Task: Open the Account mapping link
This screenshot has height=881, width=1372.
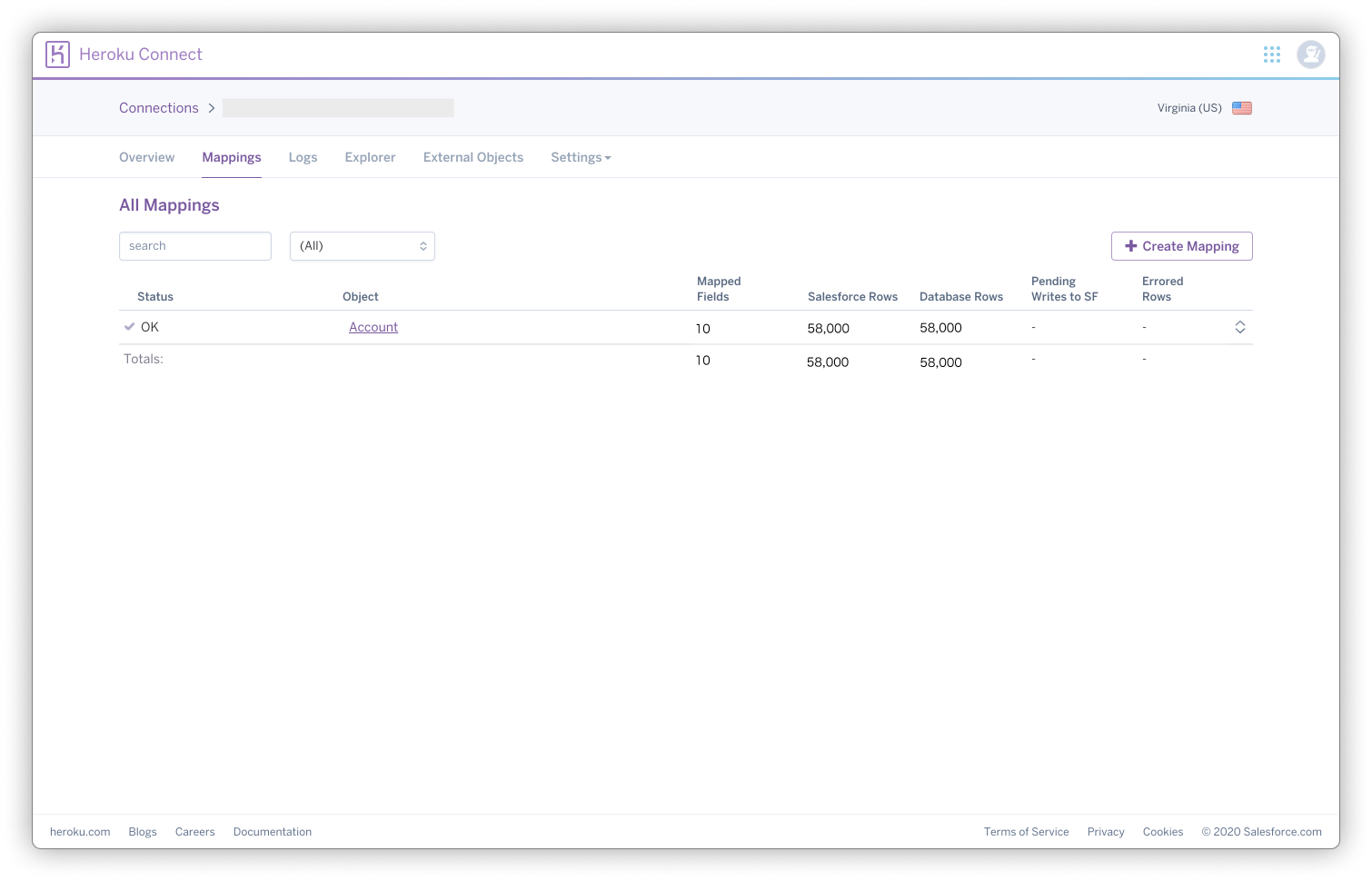Action: pos(373,327)
